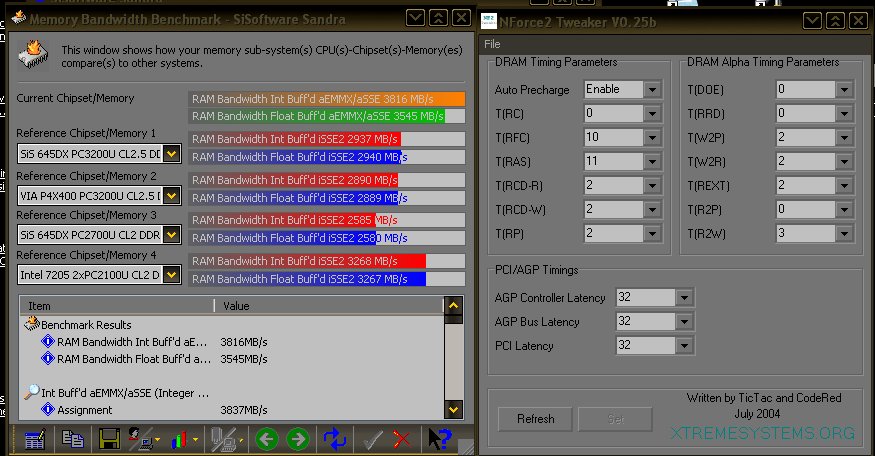Image resolution: width=875 pixels, height=456 pixels.
Task: Expand the Auto Precharge dropdown
Action: point(652,89)
